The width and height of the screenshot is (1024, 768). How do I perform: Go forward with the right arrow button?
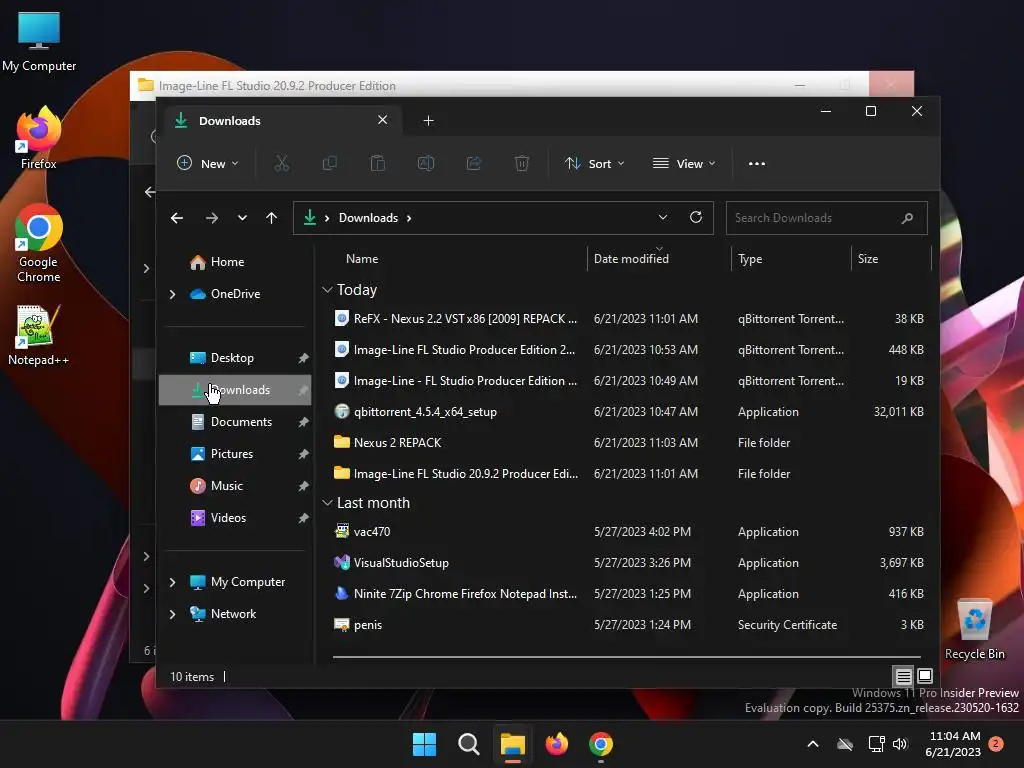tap(212, 218)
